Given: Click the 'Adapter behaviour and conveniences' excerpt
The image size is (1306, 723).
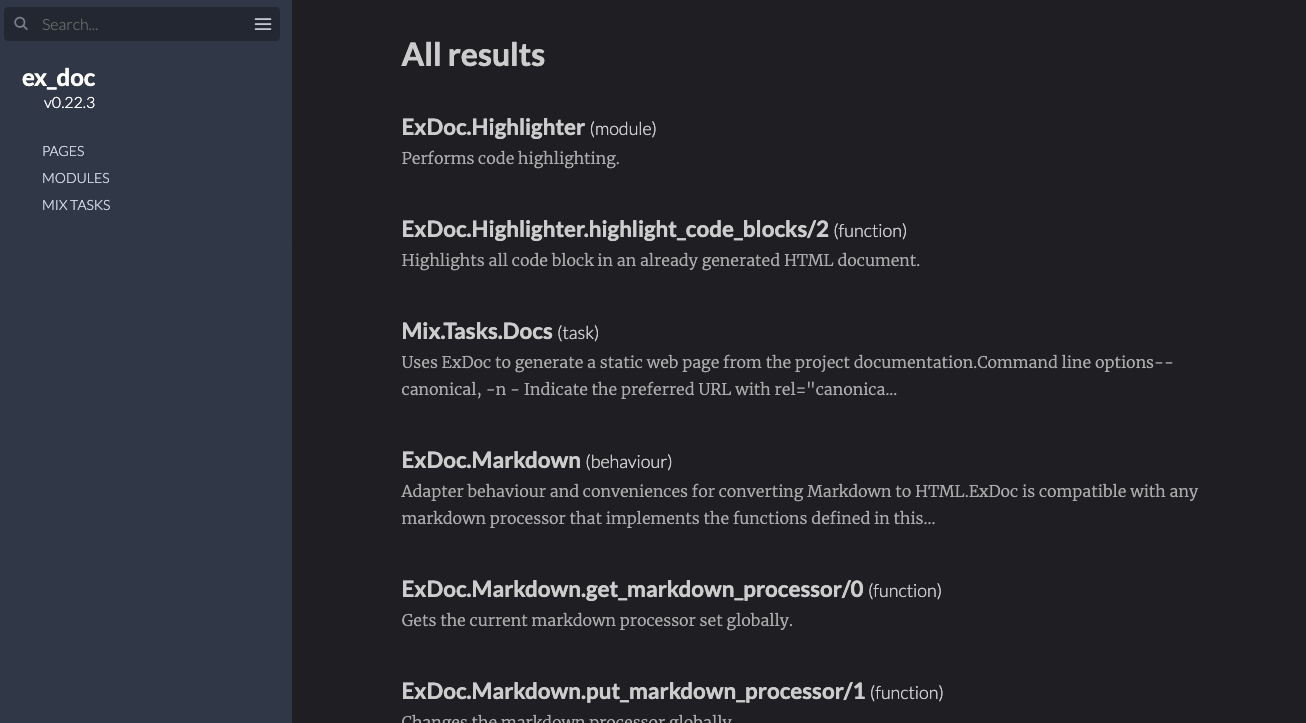Looking at the screenshot, I should coord(800,505).
